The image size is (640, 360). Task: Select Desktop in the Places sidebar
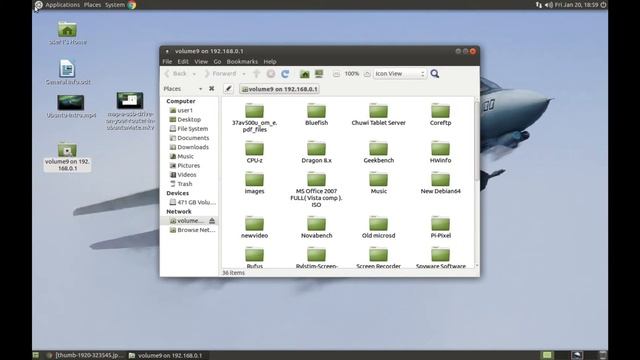pos(189,120)
